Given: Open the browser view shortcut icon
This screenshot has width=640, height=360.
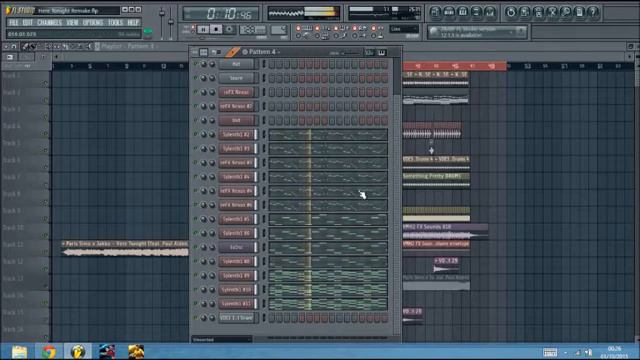Looking at the screenshot, I should [x=476, y=13].
